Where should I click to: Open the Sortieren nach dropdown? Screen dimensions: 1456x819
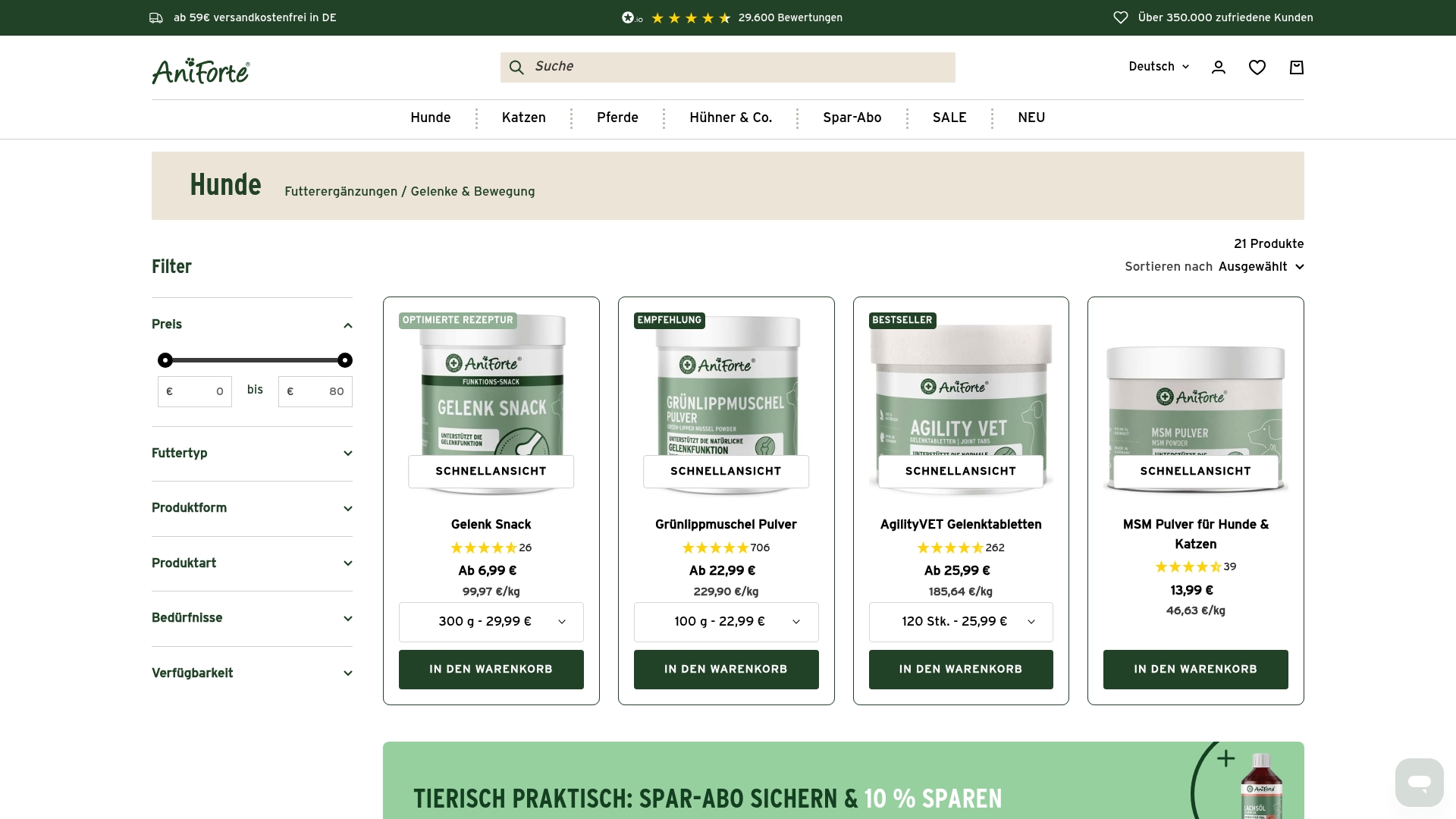(x=1261, y=267)
